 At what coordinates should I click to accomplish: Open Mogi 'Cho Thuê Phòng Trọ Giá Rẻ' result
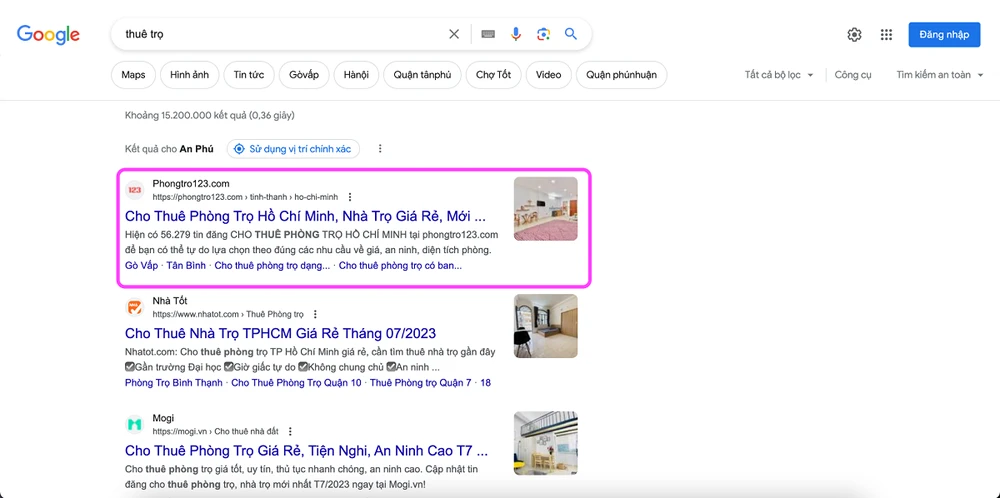click(x=306, y=450)
